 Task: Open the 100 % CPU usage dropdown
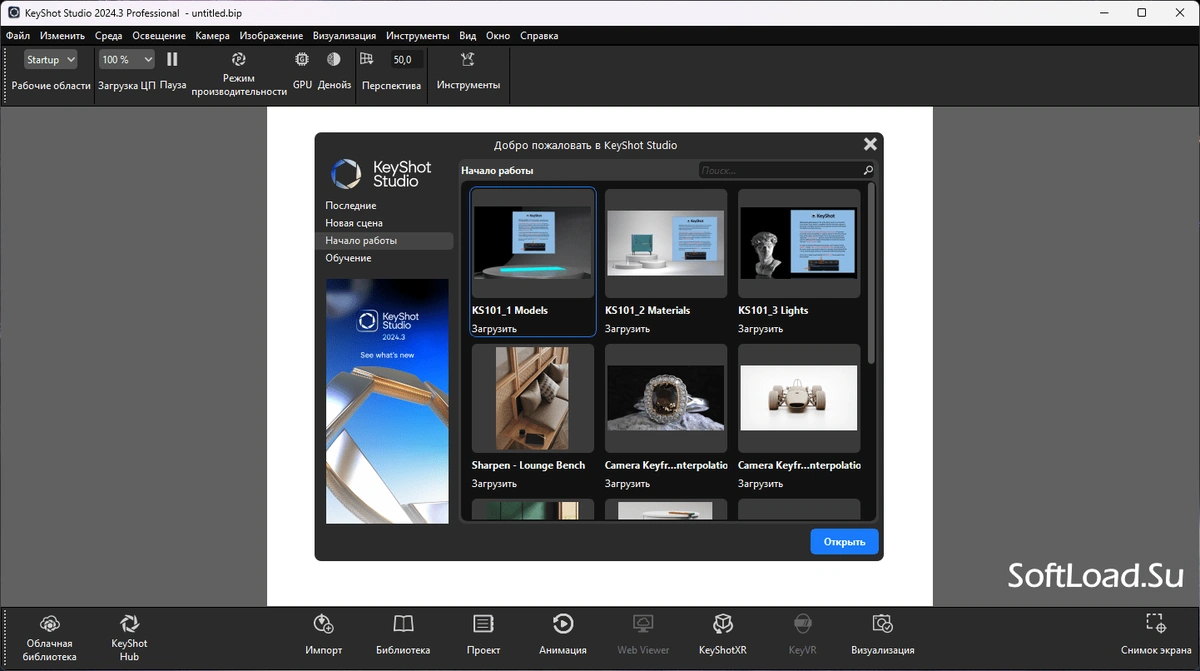tap(127, 60)
